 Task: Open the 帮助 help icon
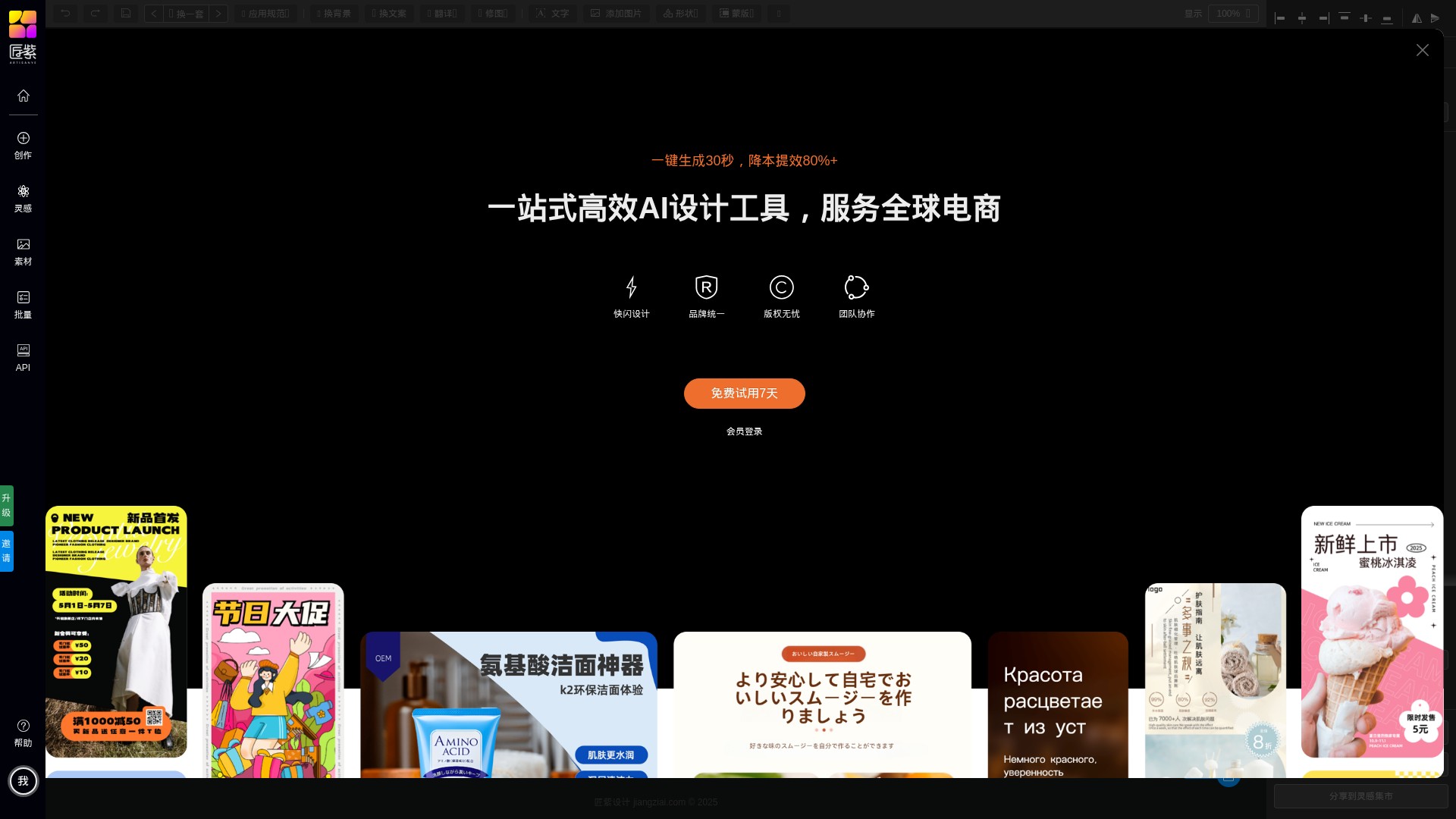point(23,733)
